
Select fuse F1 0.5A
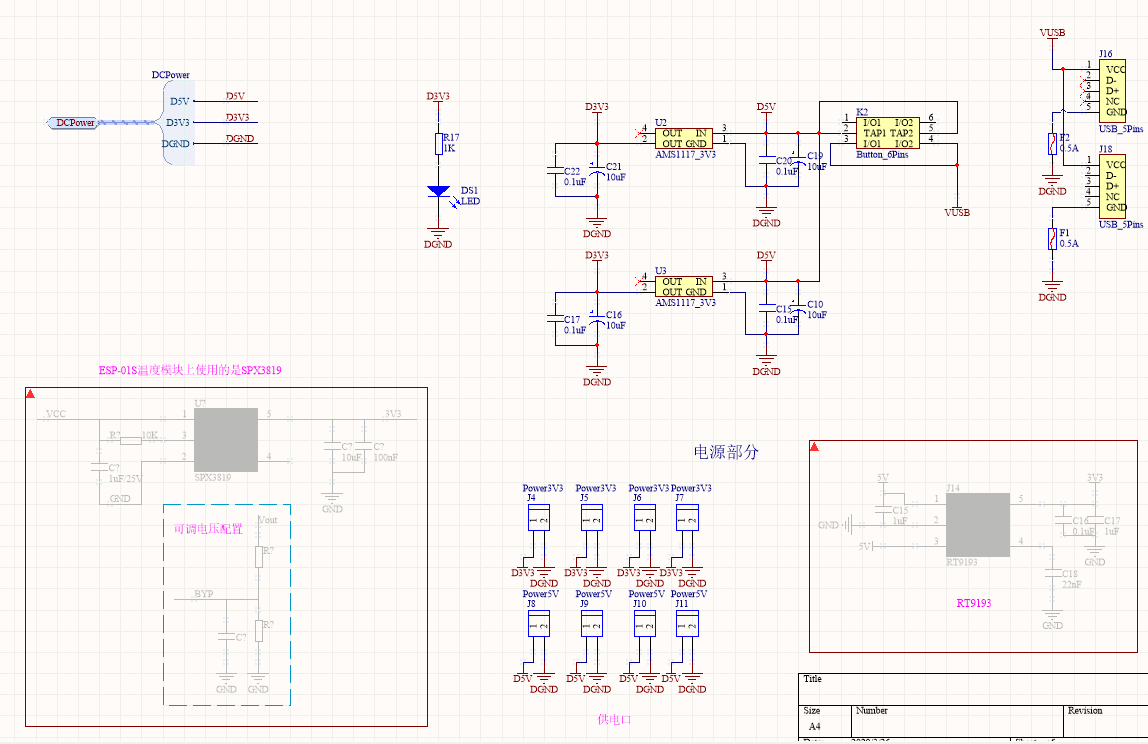(x=1052, y=239)
